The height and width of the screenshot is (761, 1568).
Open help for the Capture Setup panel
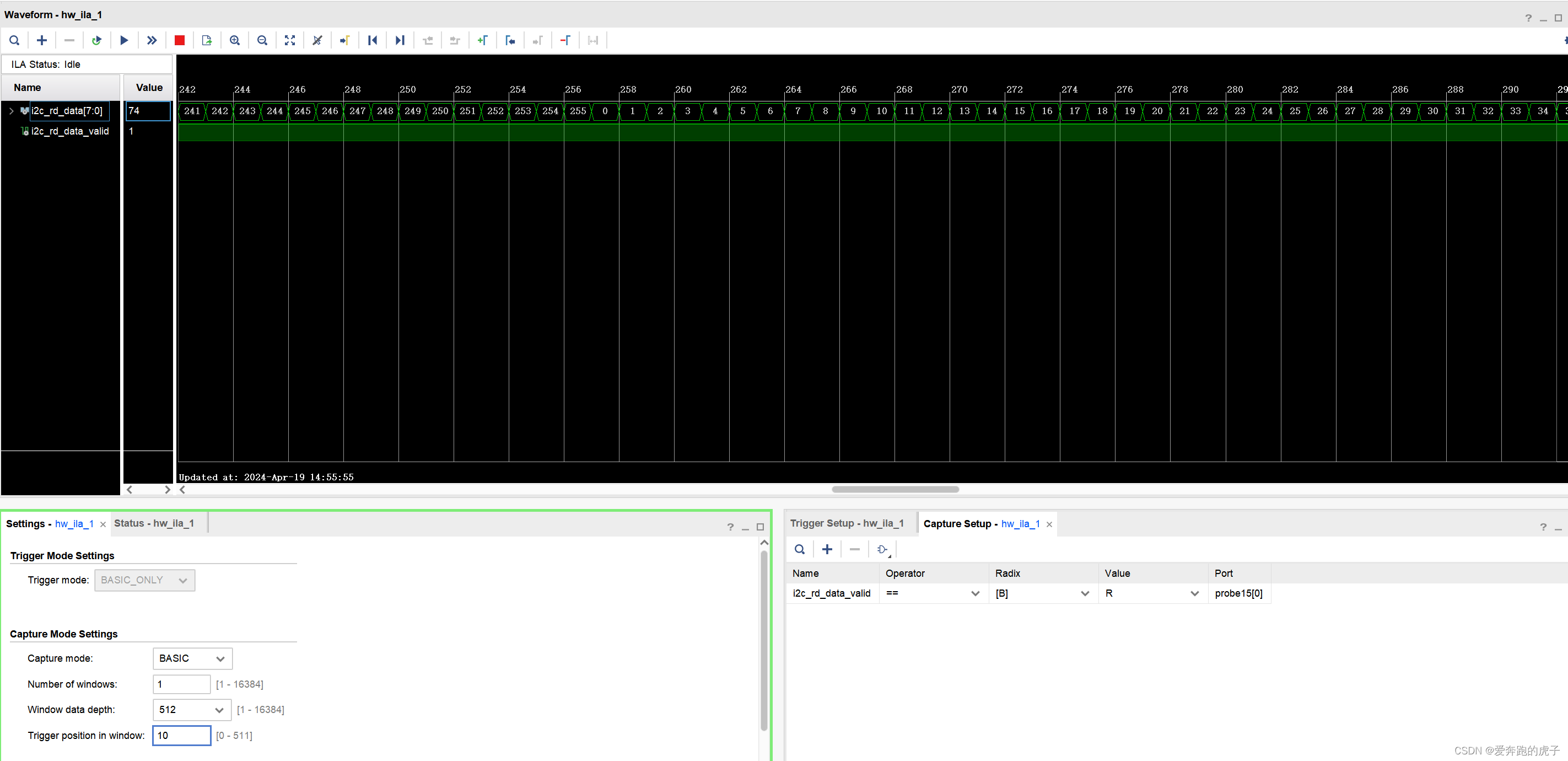(x=1543, y=527)
